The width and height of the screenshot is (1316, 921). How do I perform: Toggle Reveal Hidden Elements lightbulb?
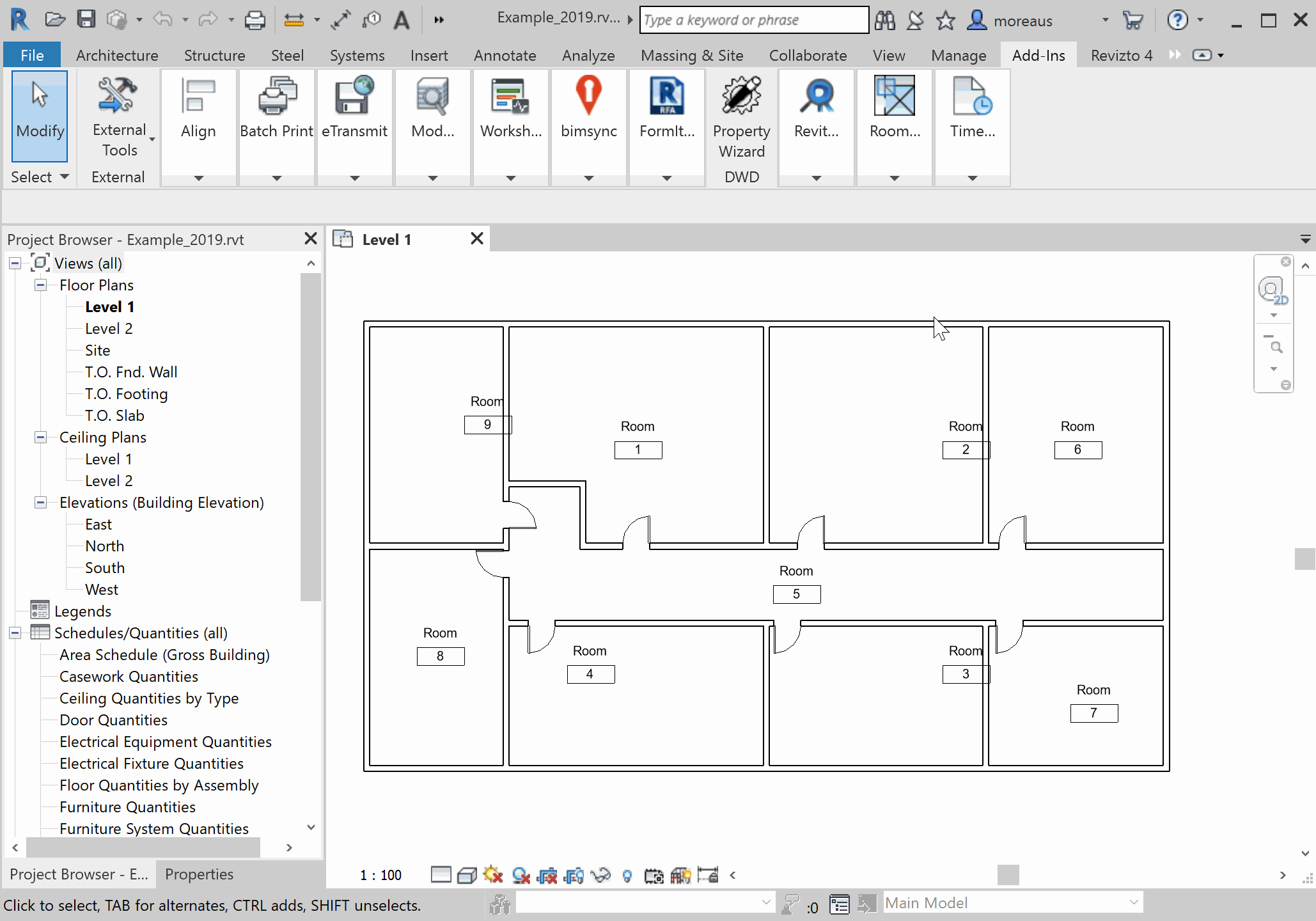pyautogui.click(x=627, y=875)
